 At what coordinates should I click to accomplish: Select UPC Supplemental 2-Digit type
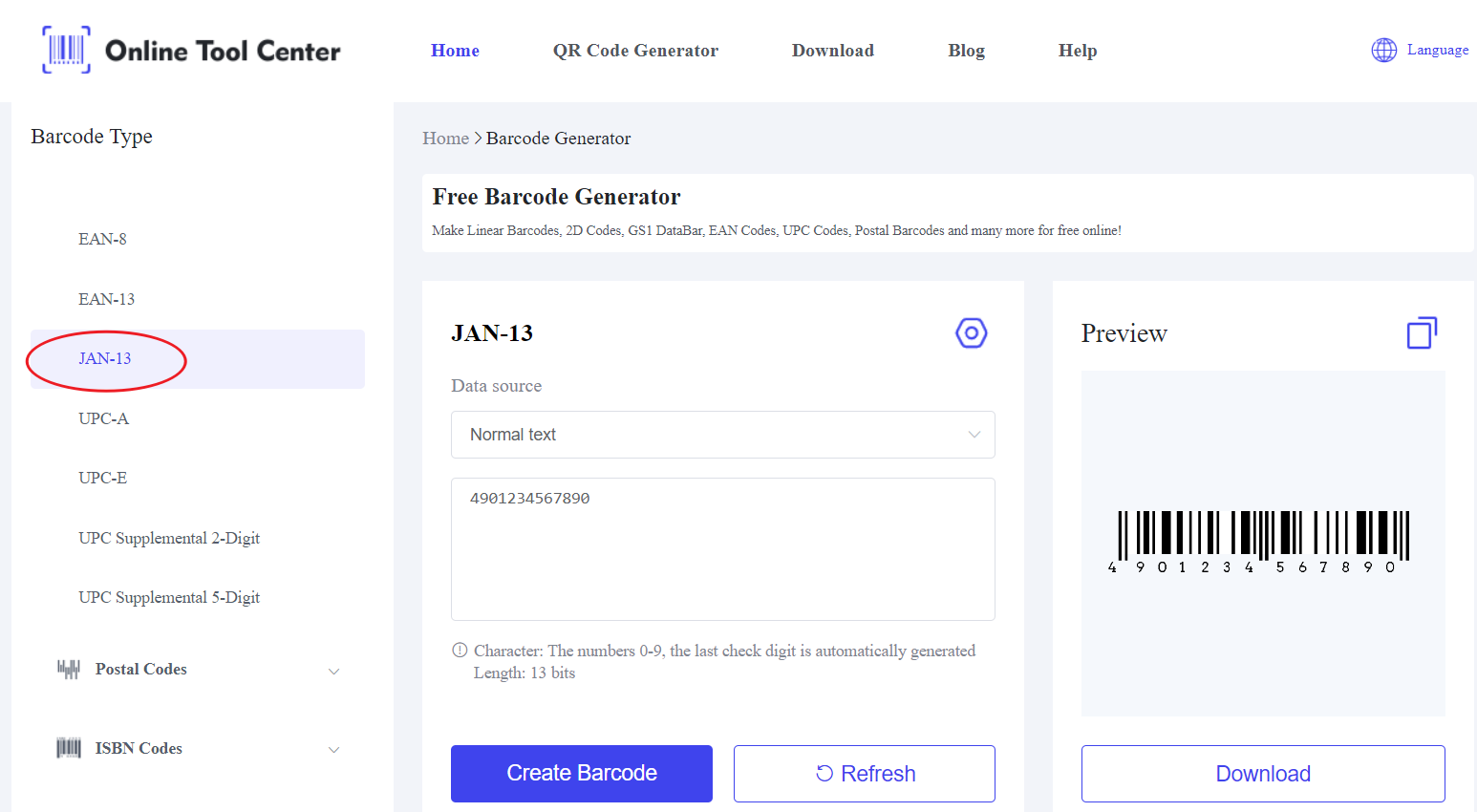169,538
